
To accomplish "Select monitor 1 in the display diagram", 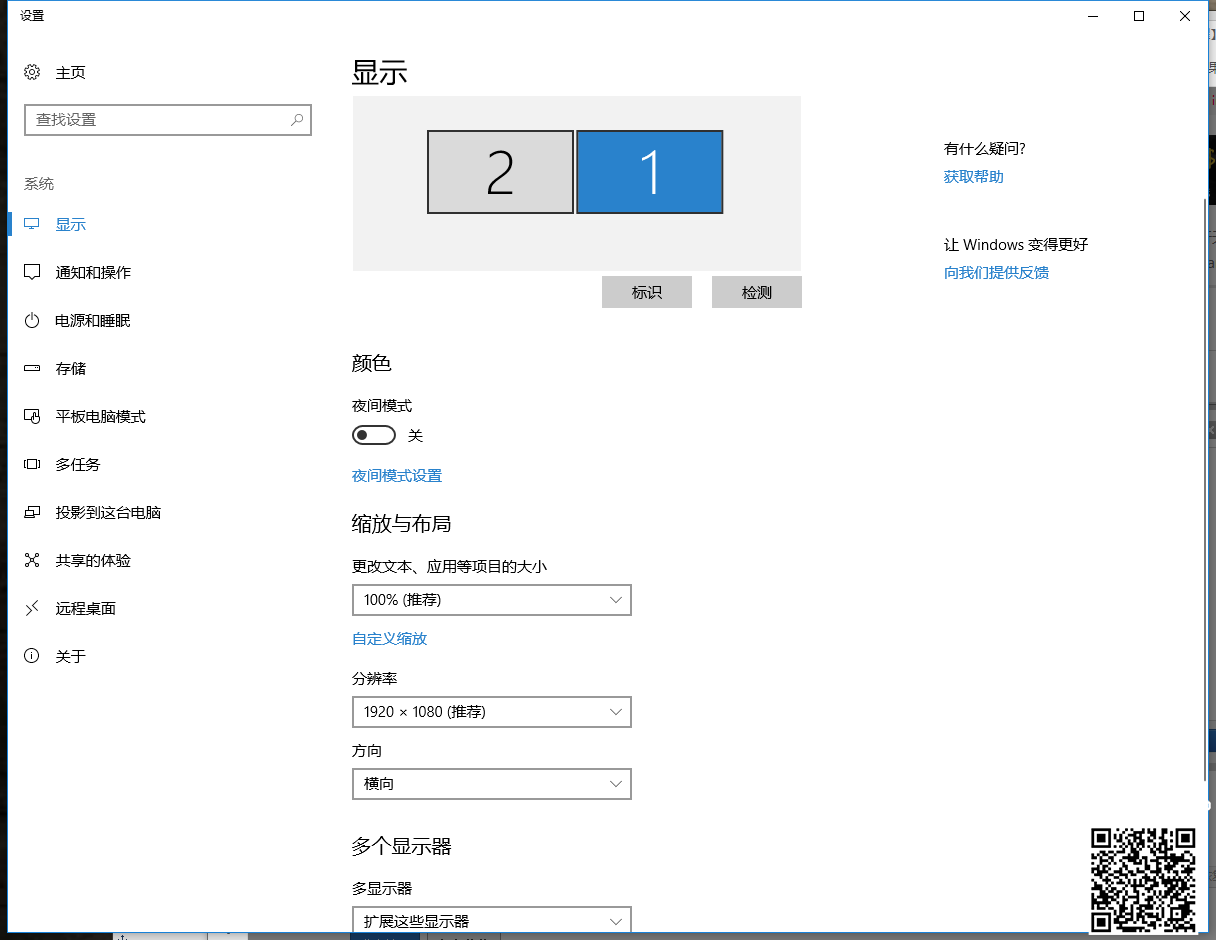I will 649,171.
